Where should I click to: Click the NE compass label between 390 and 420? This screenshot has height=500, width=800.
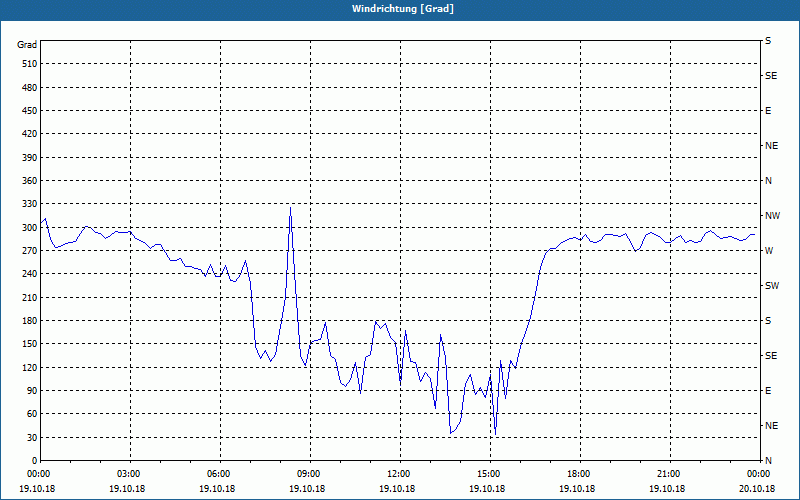tap(772, 146)
